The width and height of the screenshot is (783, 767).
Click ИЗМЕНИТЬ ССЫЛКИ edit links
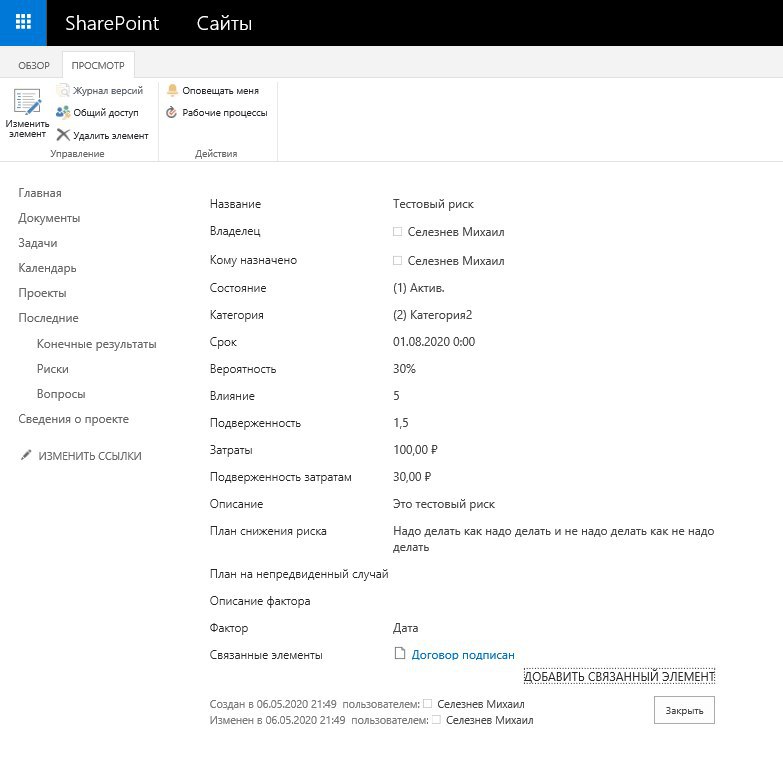point(90,456)
